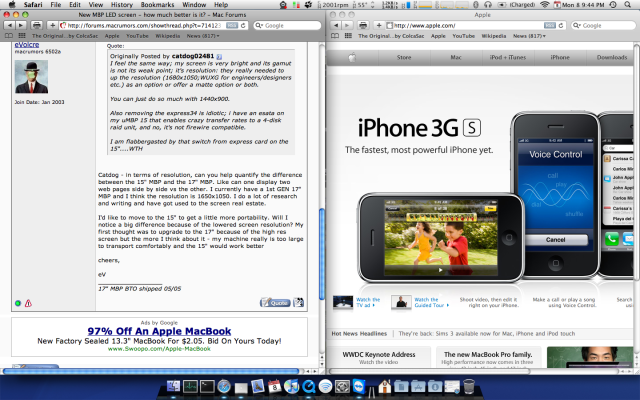This screenshot has height=400, width=640.
Task: Add bookmark in the Apple window
Action: tap(379, 25)
